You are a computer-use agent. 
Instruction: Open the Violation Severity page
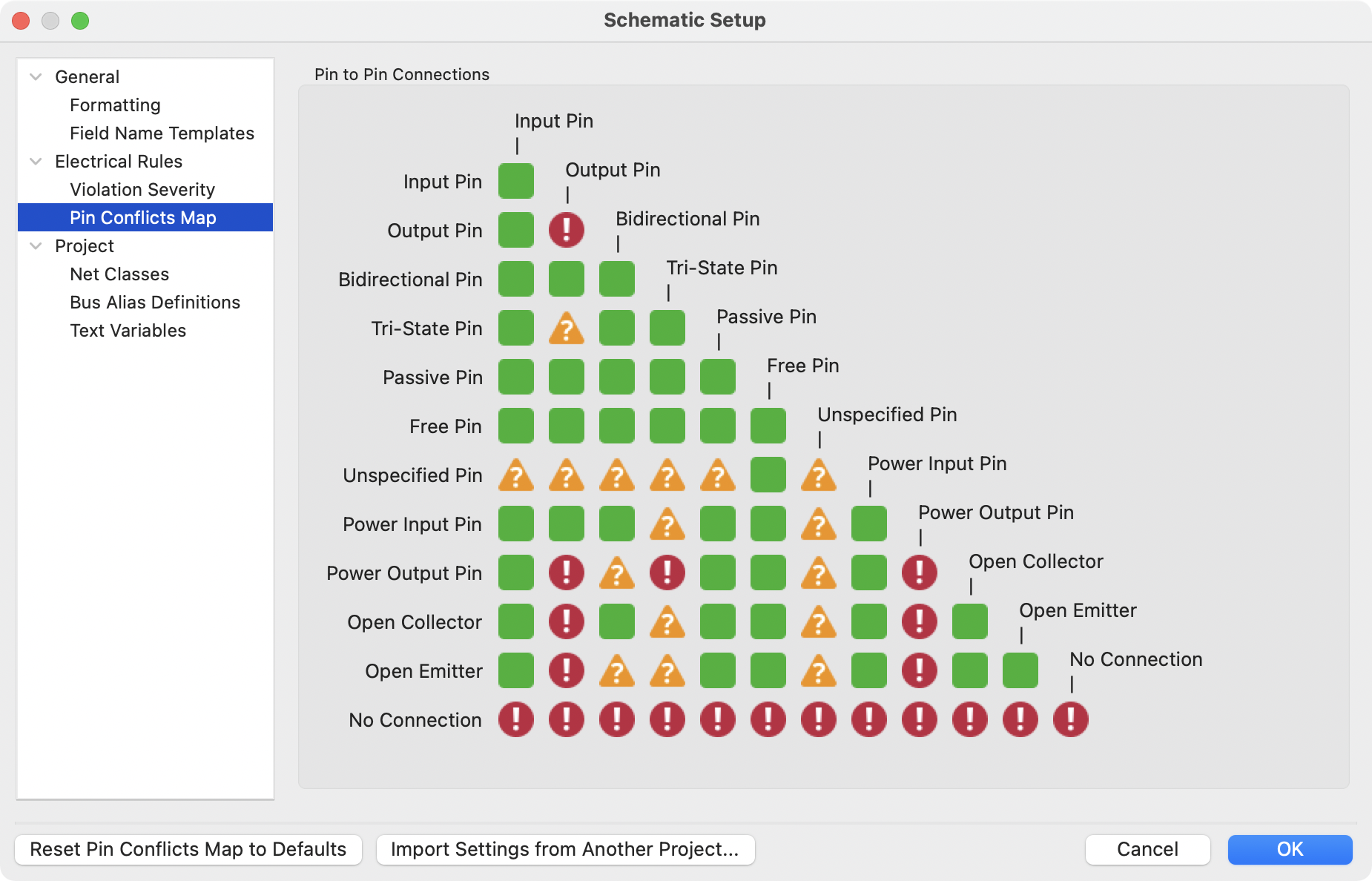pos(142,190)
